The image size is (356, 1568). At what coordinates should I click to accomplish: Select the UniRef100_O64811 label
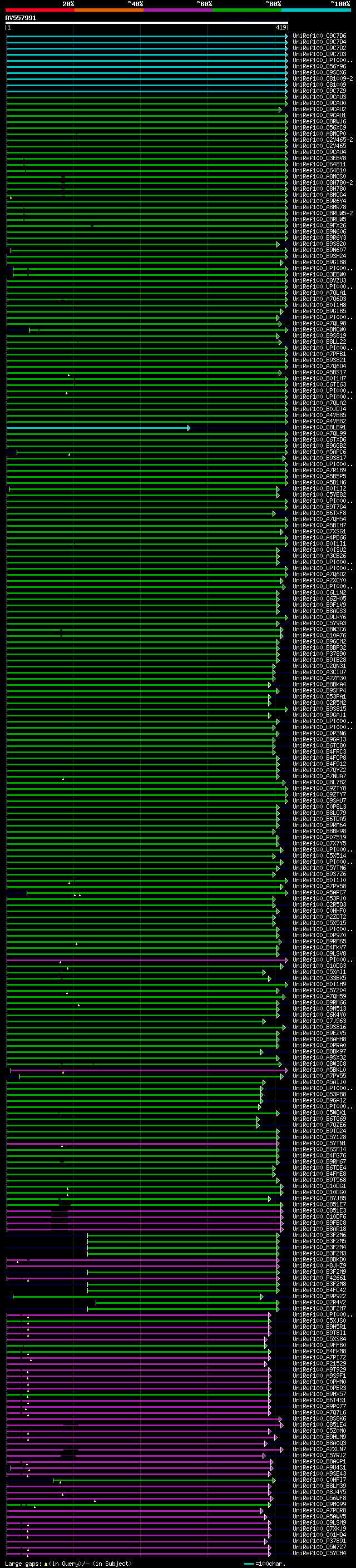tap(319, 164)
